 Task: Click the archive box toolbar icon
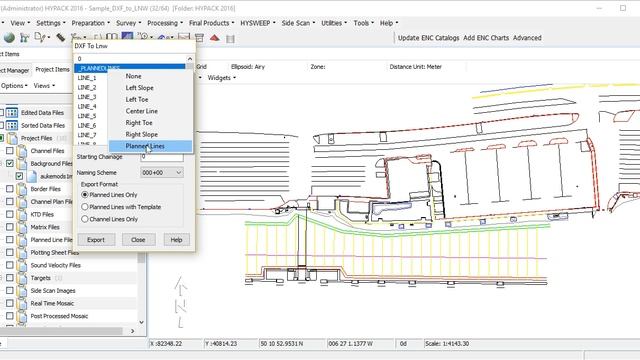[x=199, y=38]
